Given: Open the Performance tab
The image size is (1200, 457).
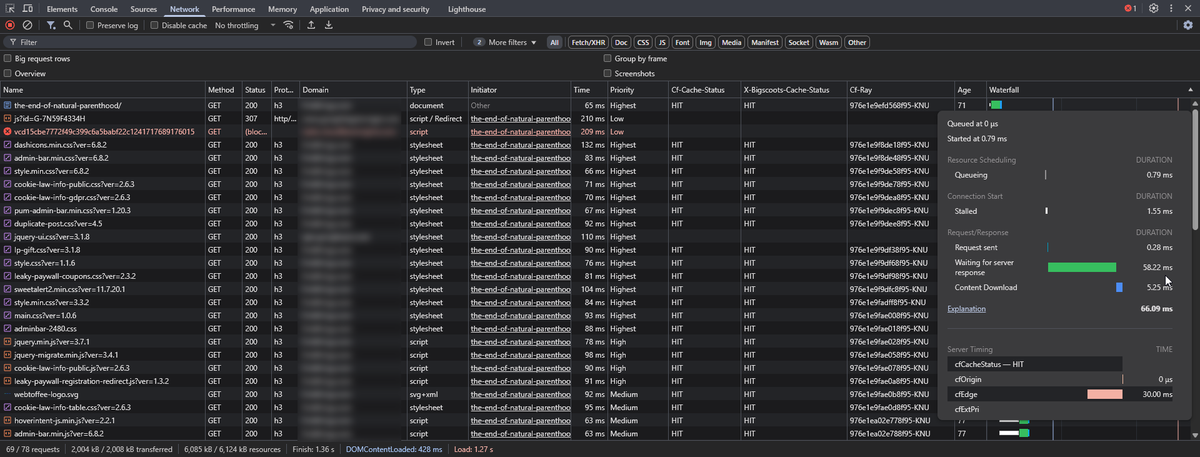Looking at the screenshot, I should click(233, 9).
